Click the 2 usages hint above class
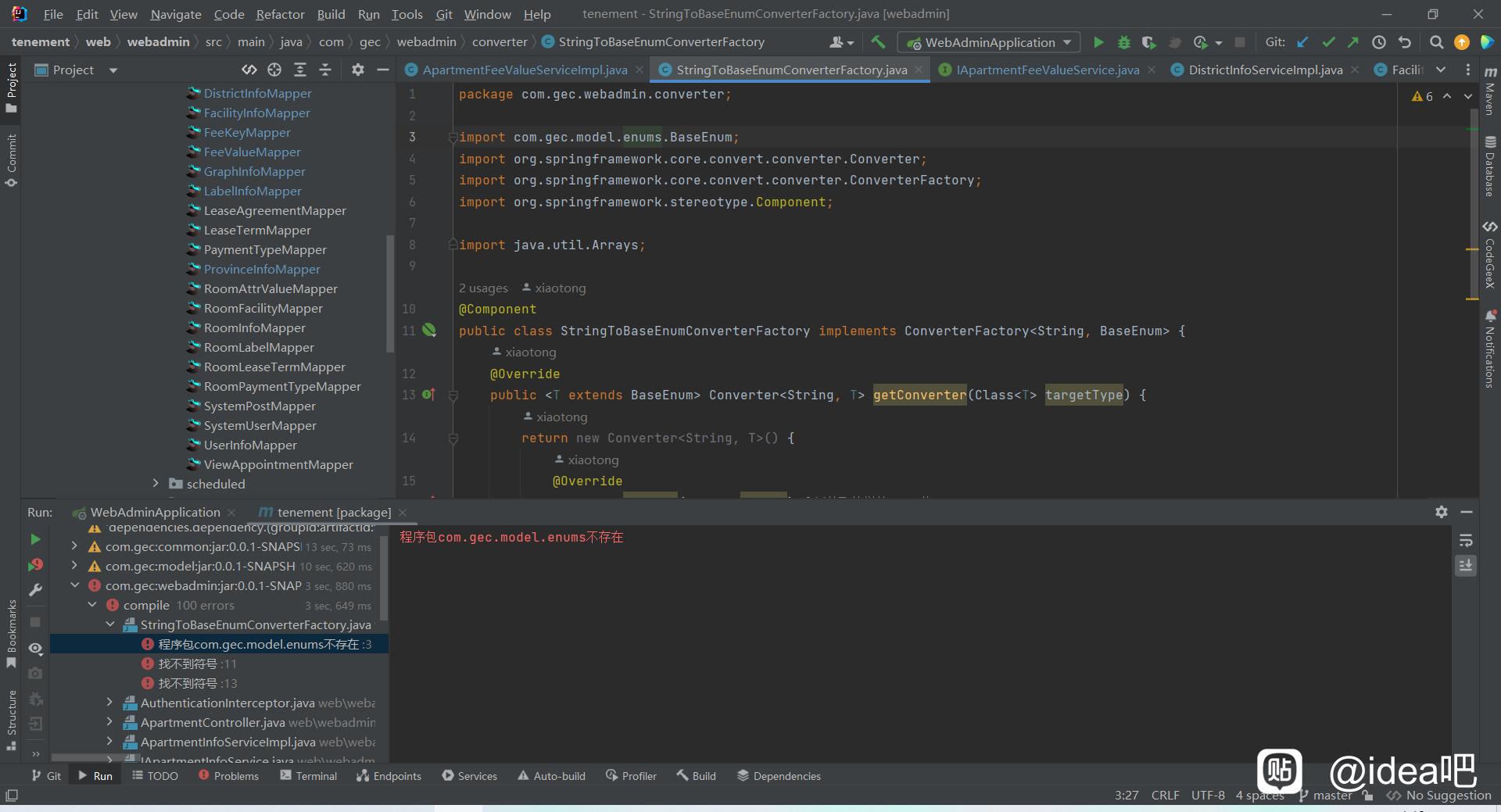 (x=483, y=288)
